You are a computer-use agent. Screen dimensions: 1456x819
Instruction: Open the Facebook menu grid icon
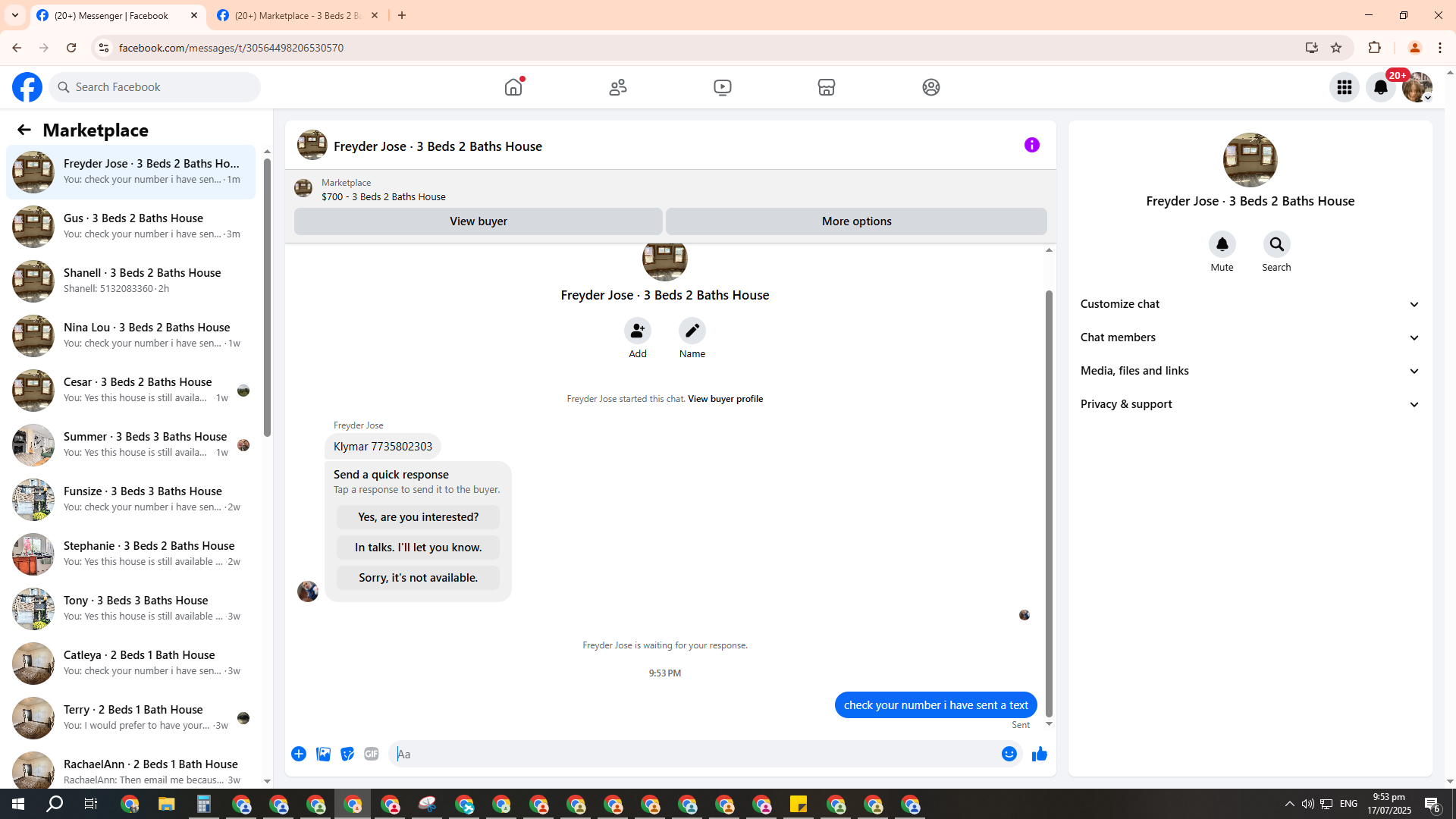click(x=1345, y=87)
